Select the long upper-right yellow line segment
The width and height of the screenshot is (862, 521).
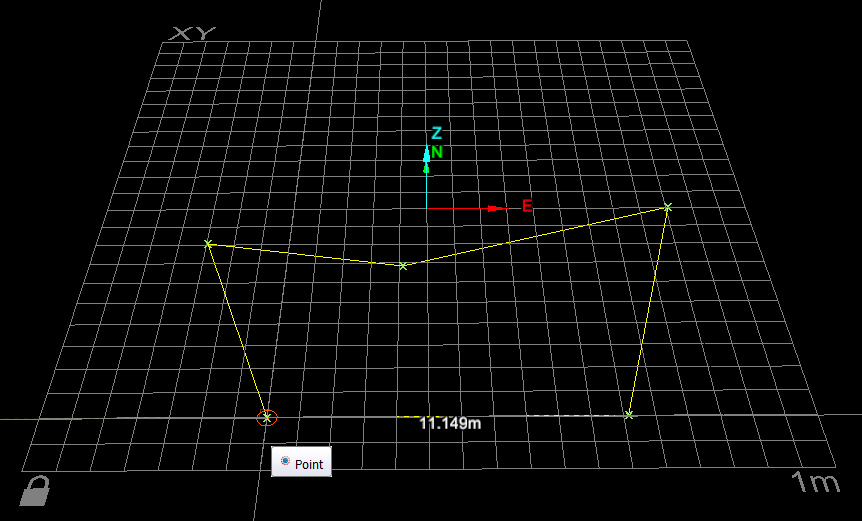coord(535,236)
